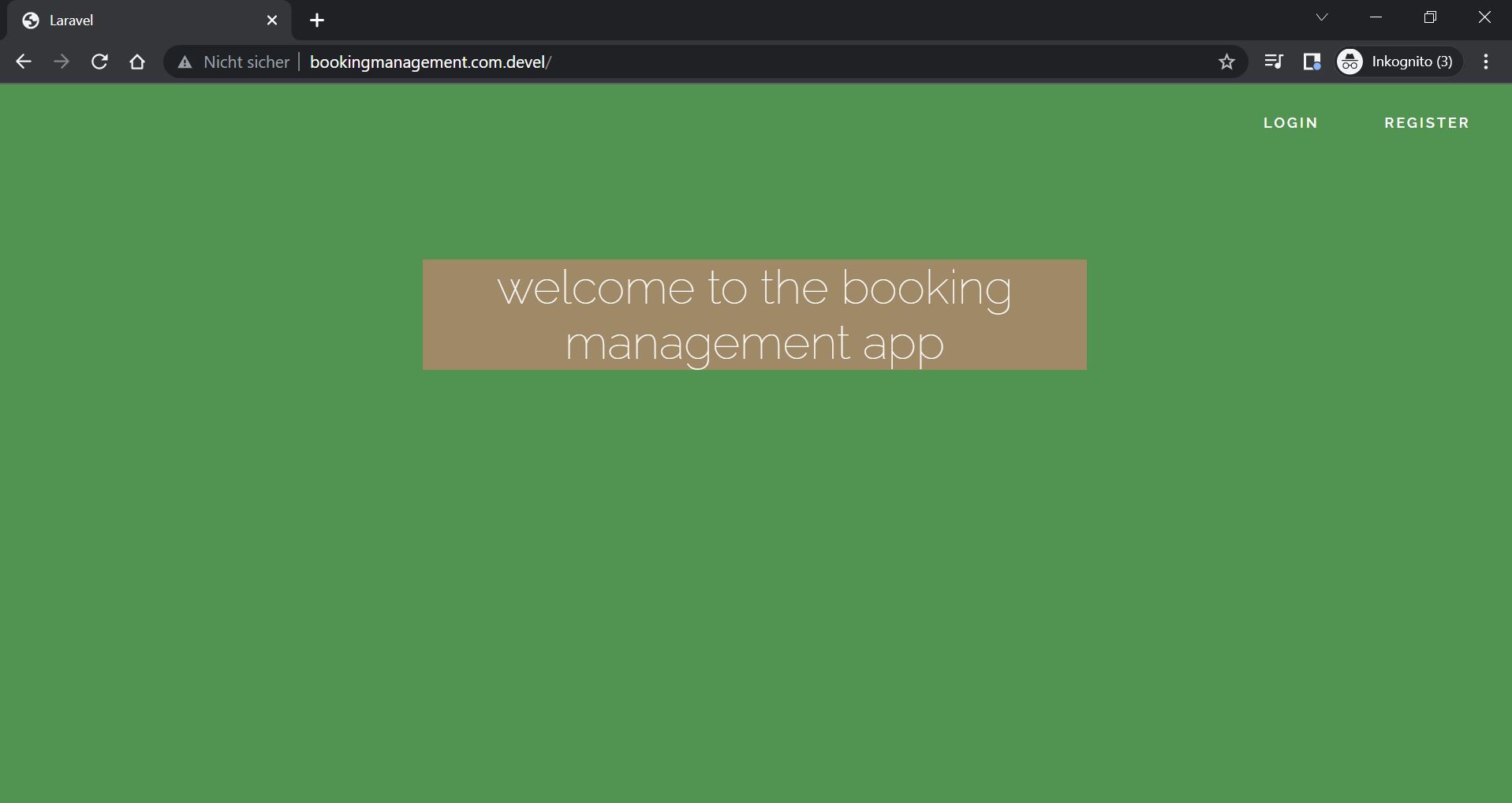1512x803 pixels.
Task: Go to the browser home page
Action: (137, 62)
